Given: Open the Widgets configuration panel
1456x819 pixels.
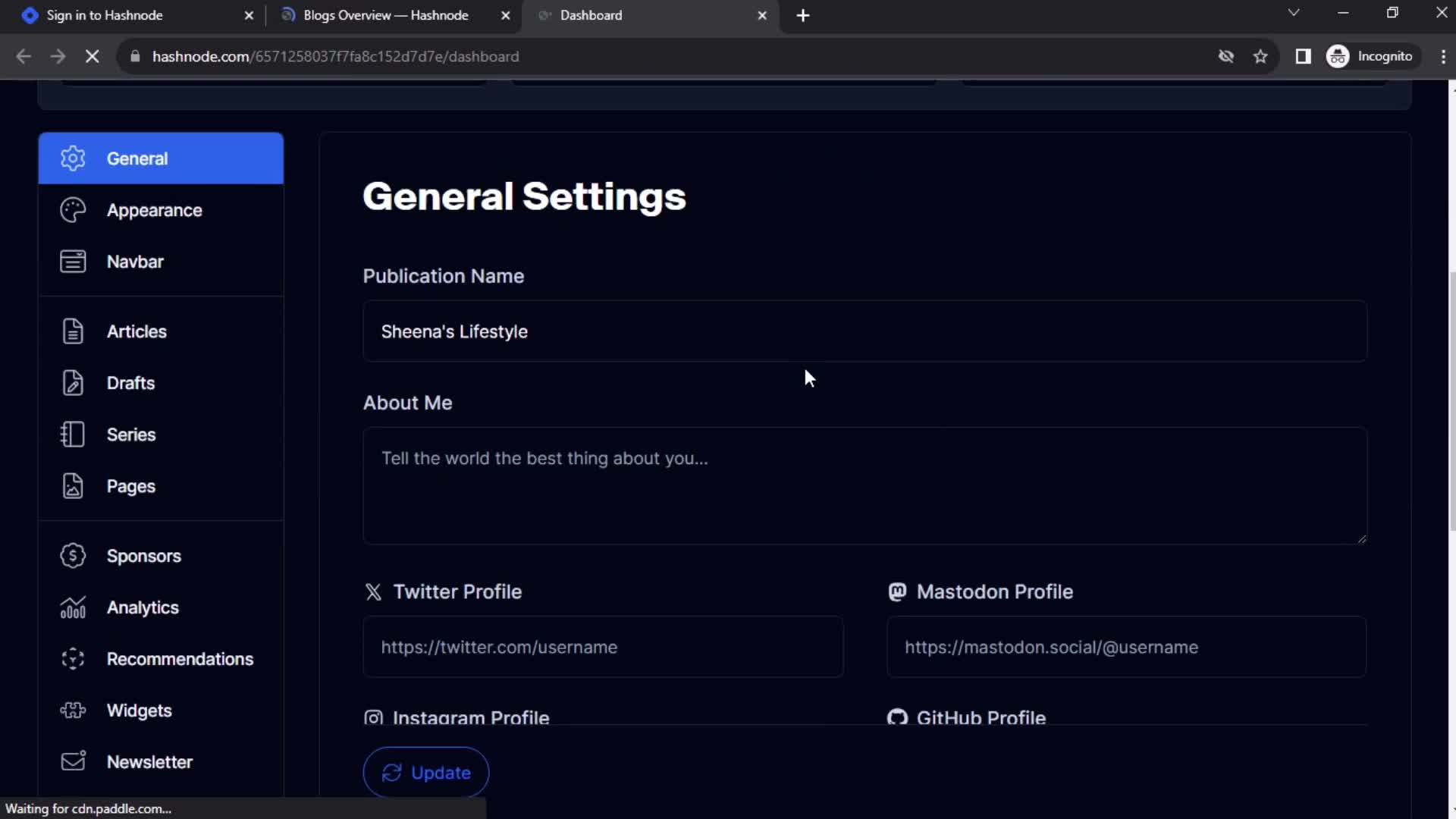Looking at the screenshot, I should (x=139, y=710).
